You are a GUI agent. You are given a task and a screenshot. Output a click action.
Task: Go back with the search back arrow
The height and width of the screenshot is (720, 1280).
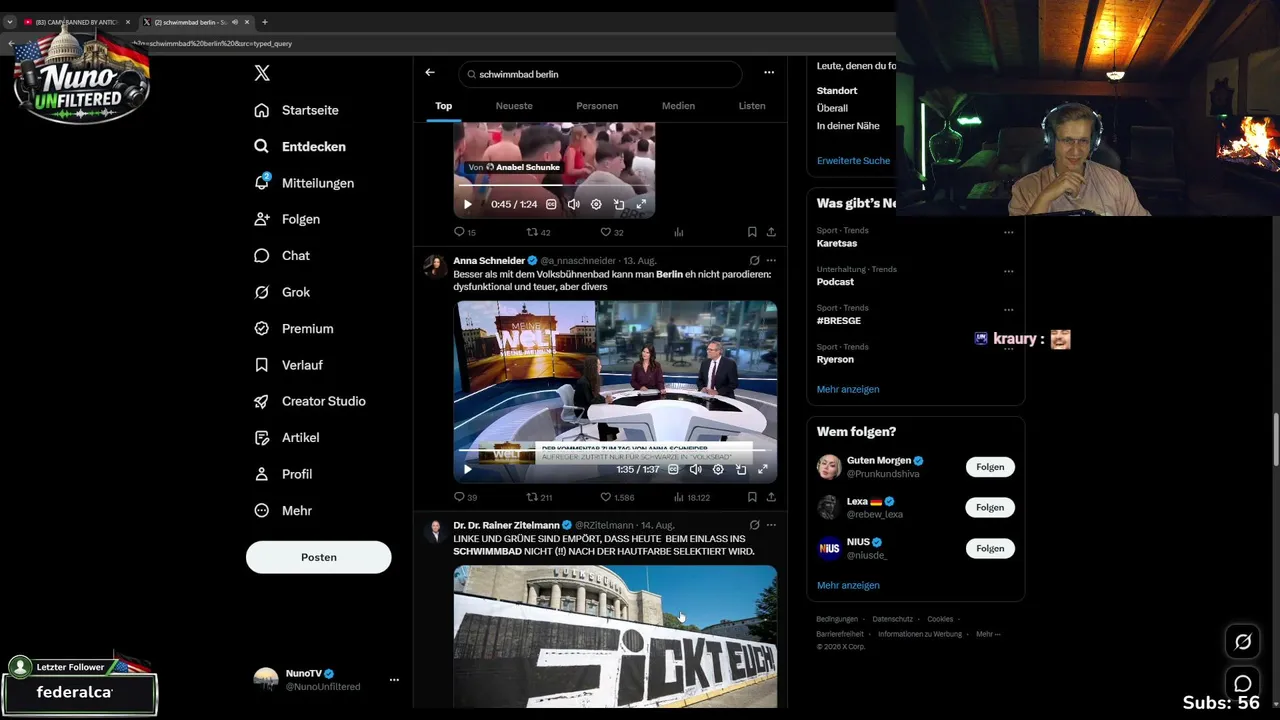point(430,73)
